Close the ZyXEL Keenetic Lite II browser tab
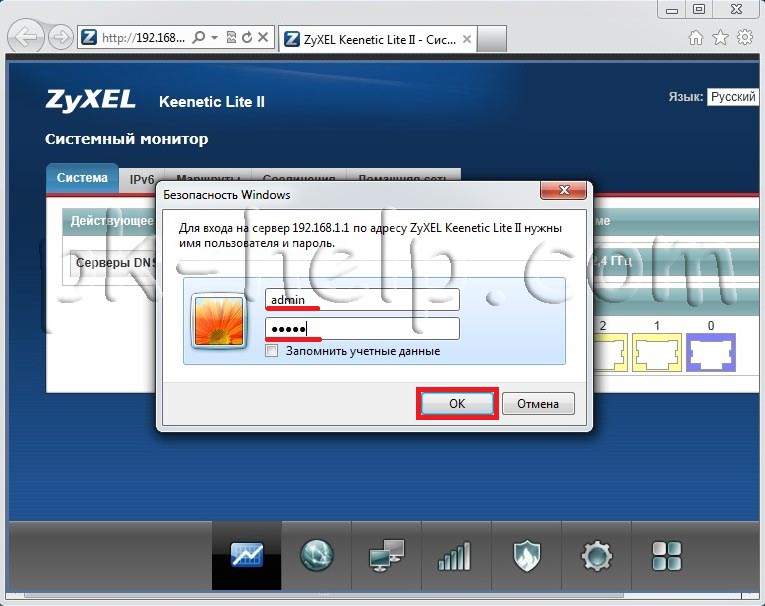Viewport: 765px width, 606px height. tap(467, 39)
